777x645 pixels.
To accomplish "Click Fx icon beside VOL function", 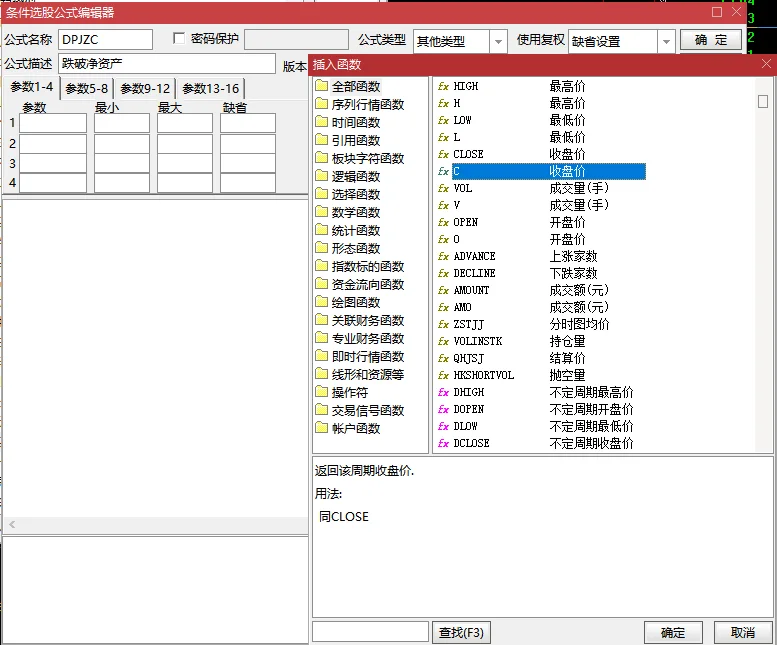I will (444, 188).
